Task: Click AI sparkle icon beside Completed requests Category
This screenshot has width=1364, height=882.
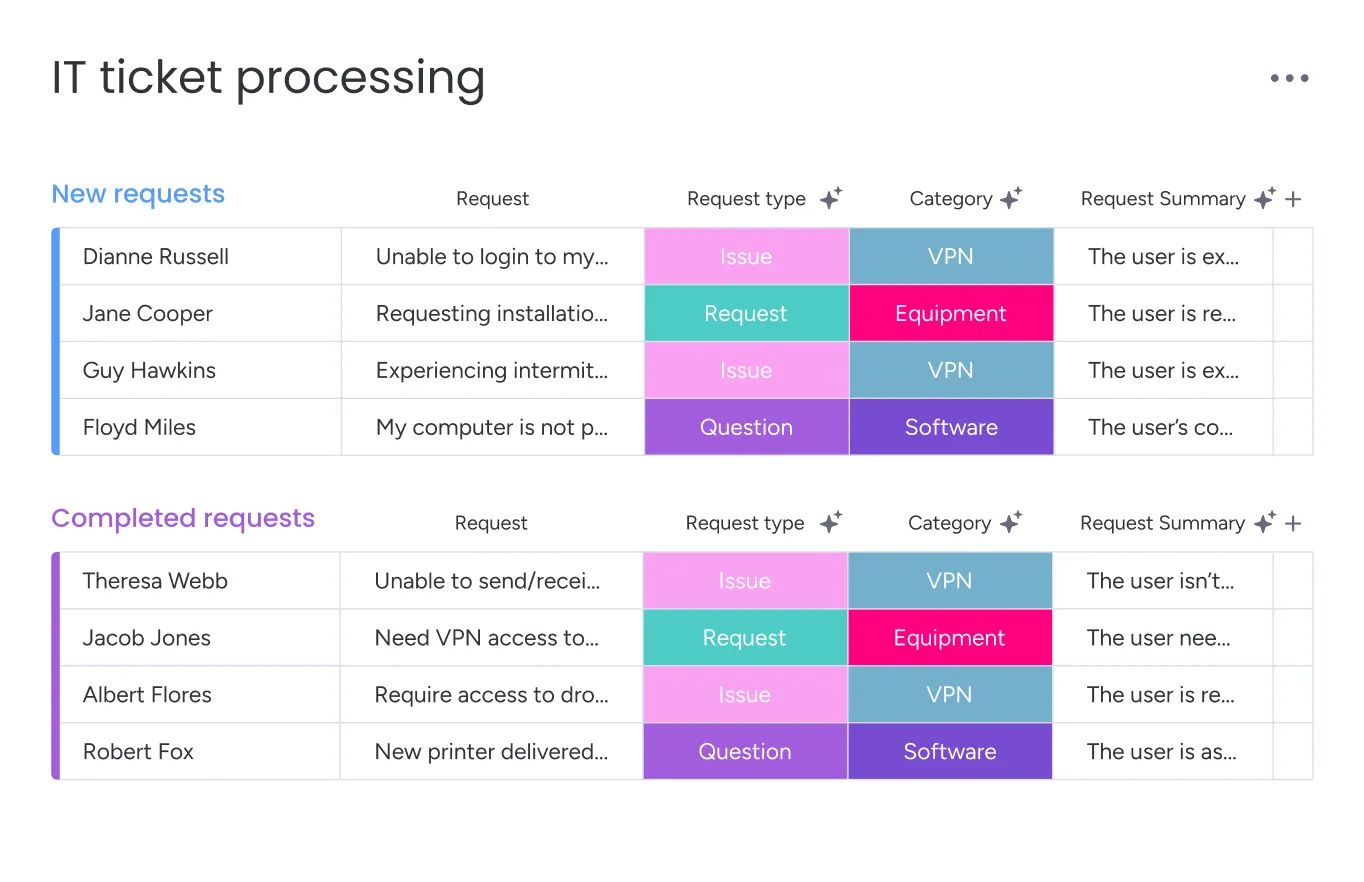Action: pos(1010,522)
